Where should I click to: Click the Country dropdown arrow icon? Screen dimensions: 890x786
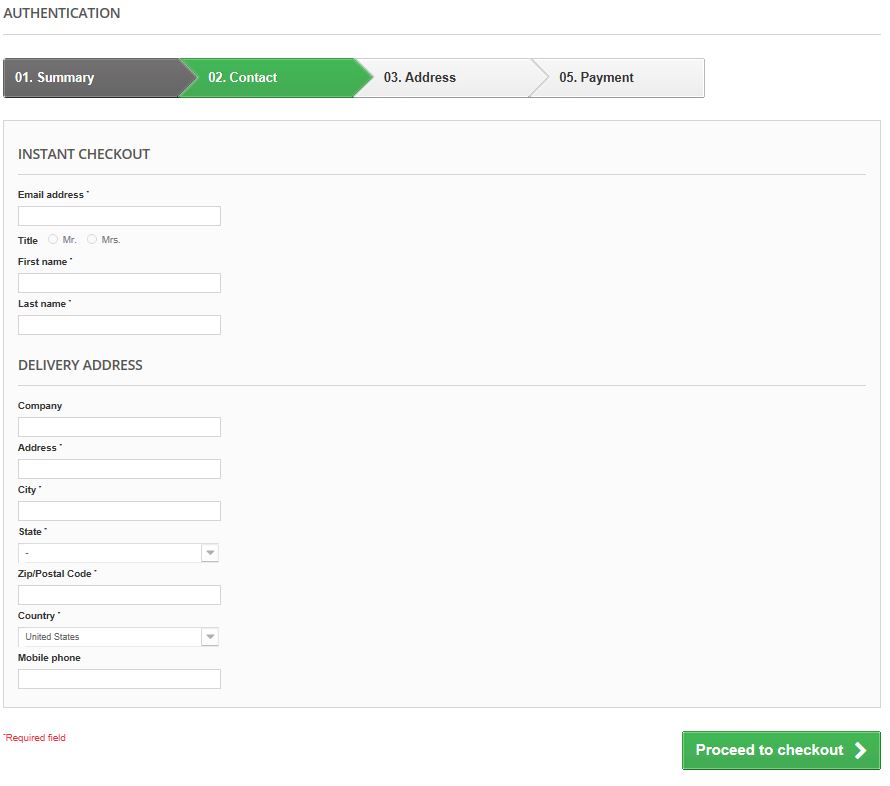point(210,637)
